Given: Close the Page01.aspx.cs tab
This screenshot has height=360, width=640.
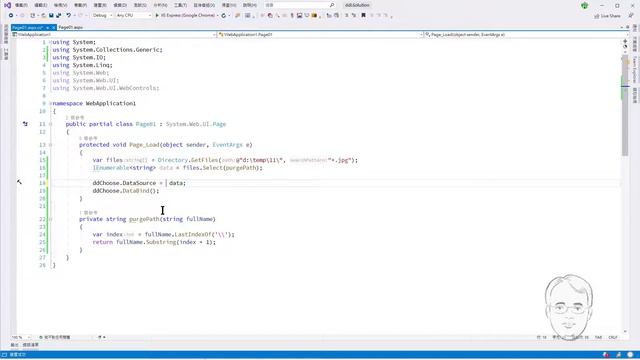Looking at the screenshot, I should click(x=53, y=27).
